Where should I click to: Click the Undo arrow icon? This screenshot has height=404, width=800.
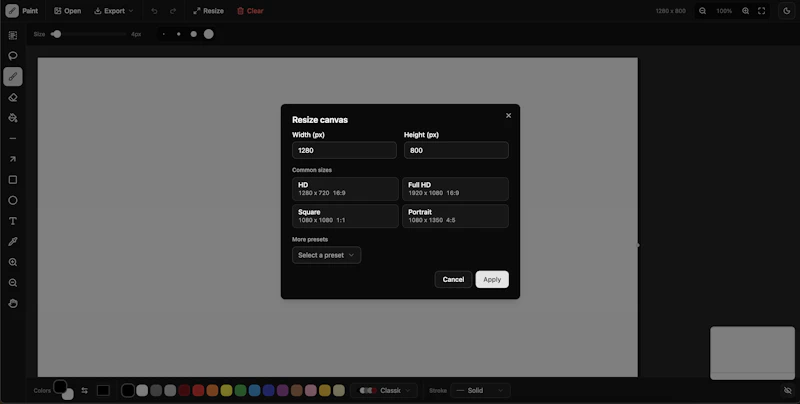tap(154, 11)
